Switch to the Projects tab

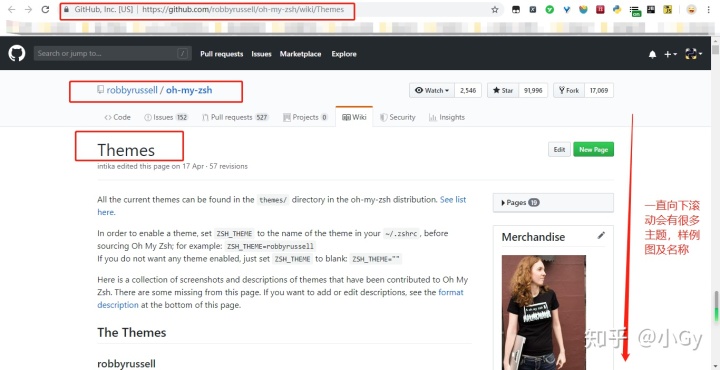[305, 117]
